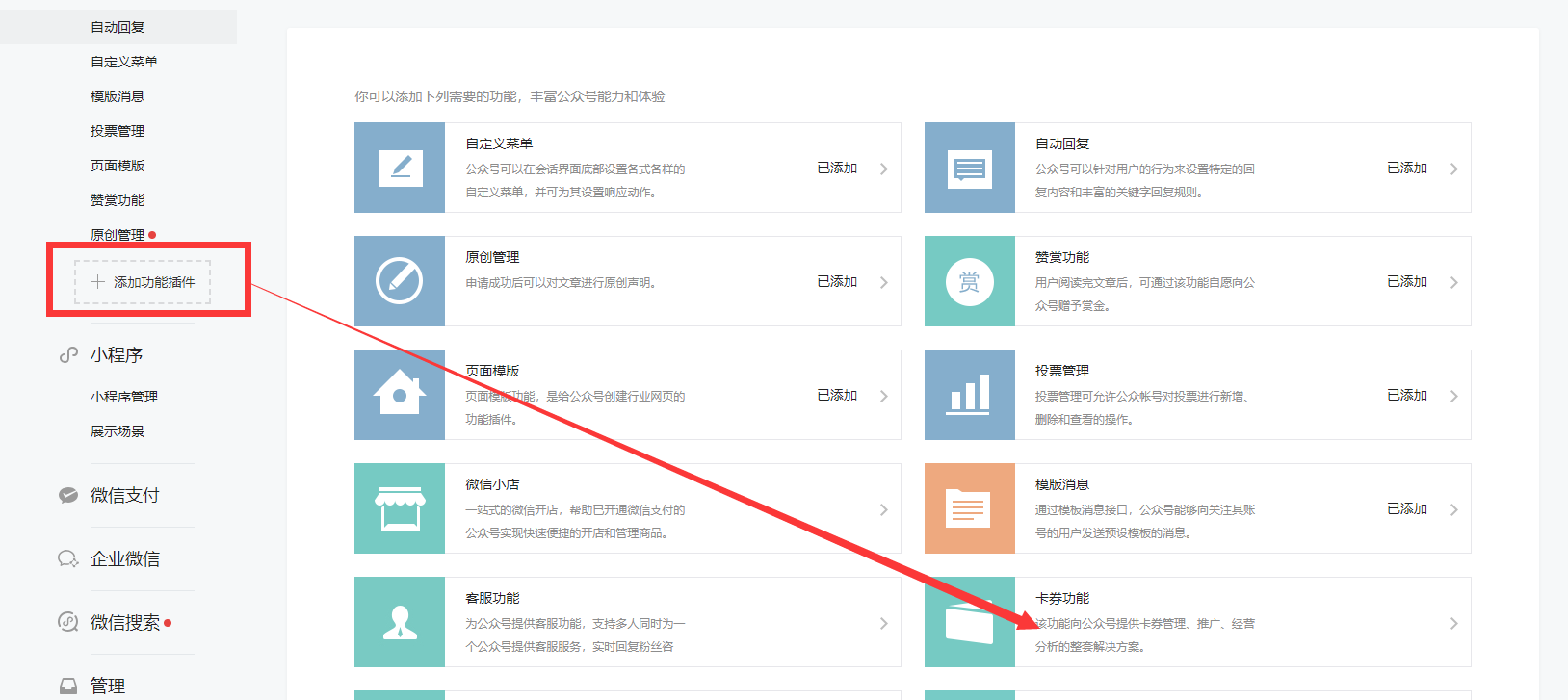Click the 卡券功能 plugin title
1568x700 pixels.
1062,598
